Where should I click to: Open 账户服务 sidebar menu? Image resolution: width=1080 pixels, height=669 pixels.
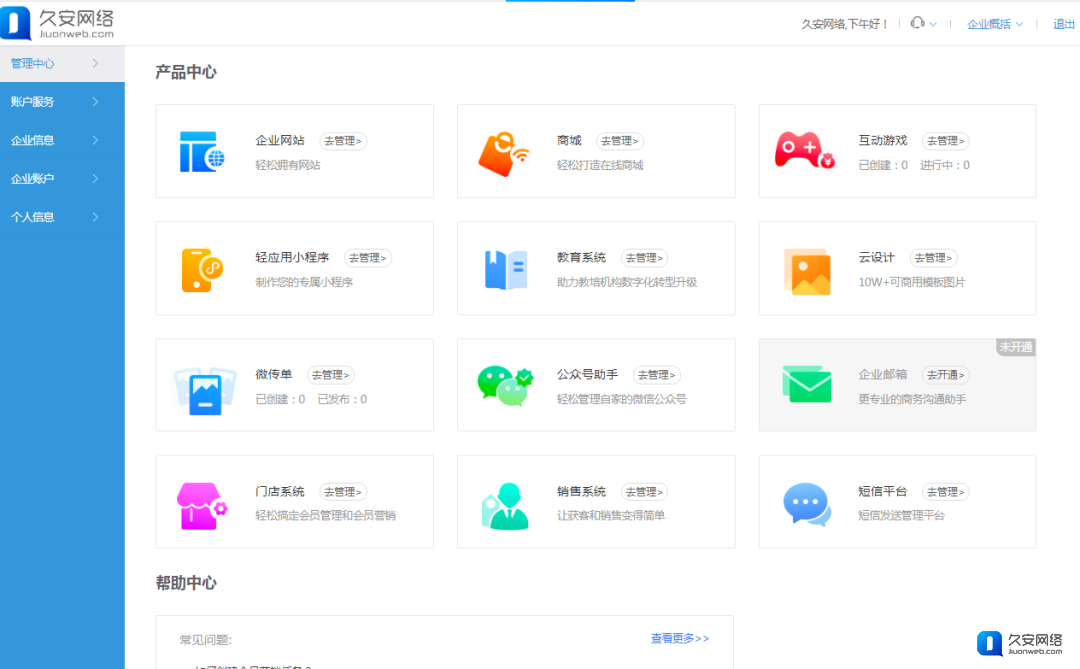click(x=62, y=102)
